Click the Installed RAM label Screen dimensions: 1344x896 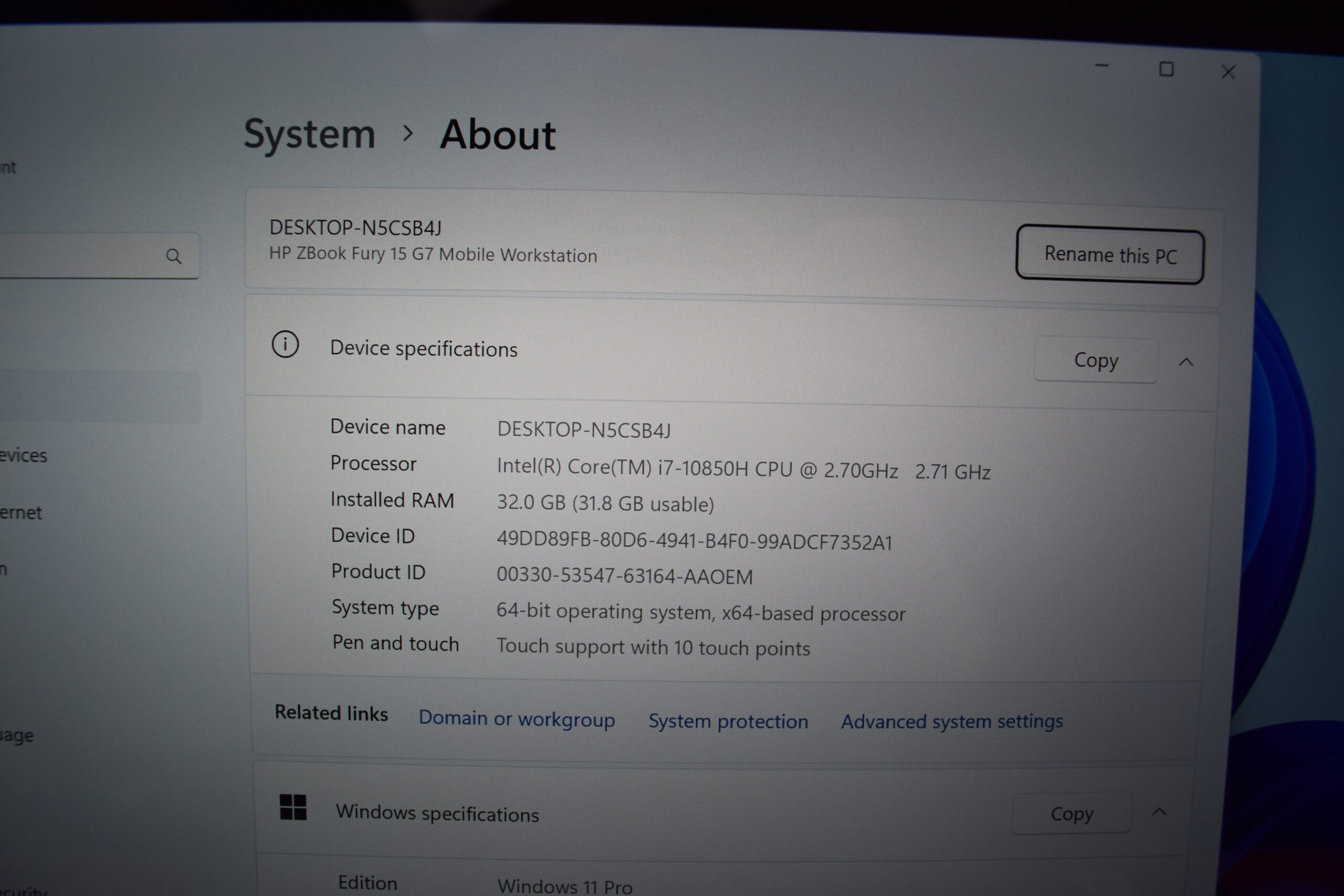[392, 499]
